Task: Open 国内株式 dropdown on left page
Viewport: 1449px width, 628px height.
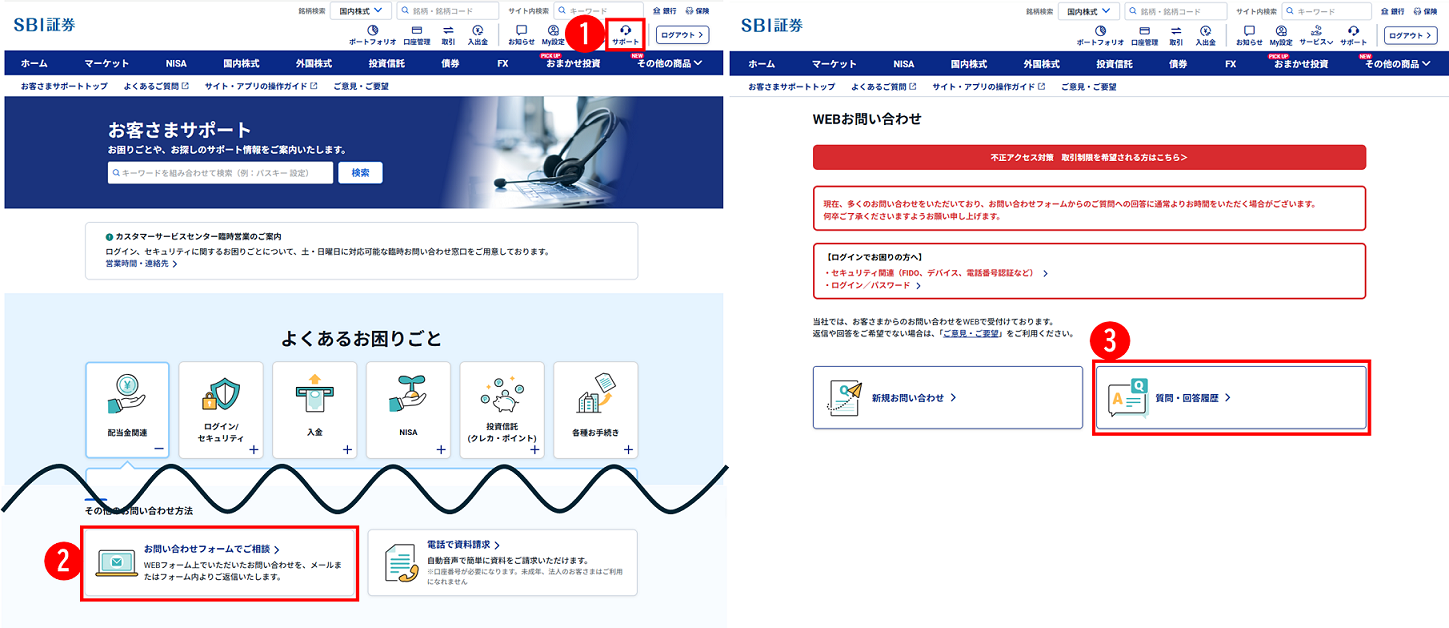Action: pos(361,11)
